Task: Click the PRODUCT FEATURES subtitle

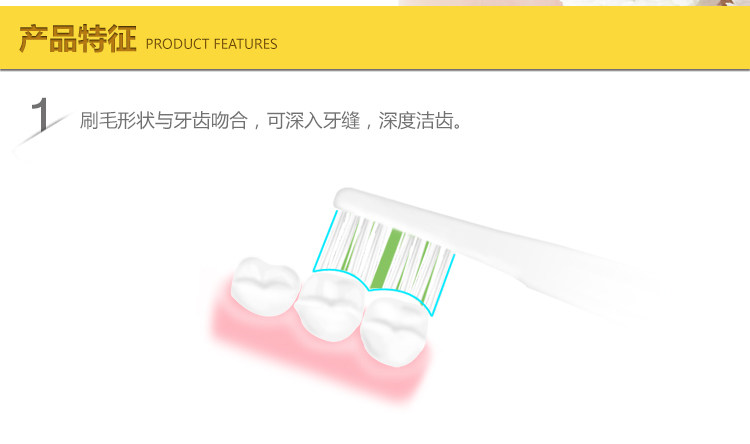Action: click(211, 44)
